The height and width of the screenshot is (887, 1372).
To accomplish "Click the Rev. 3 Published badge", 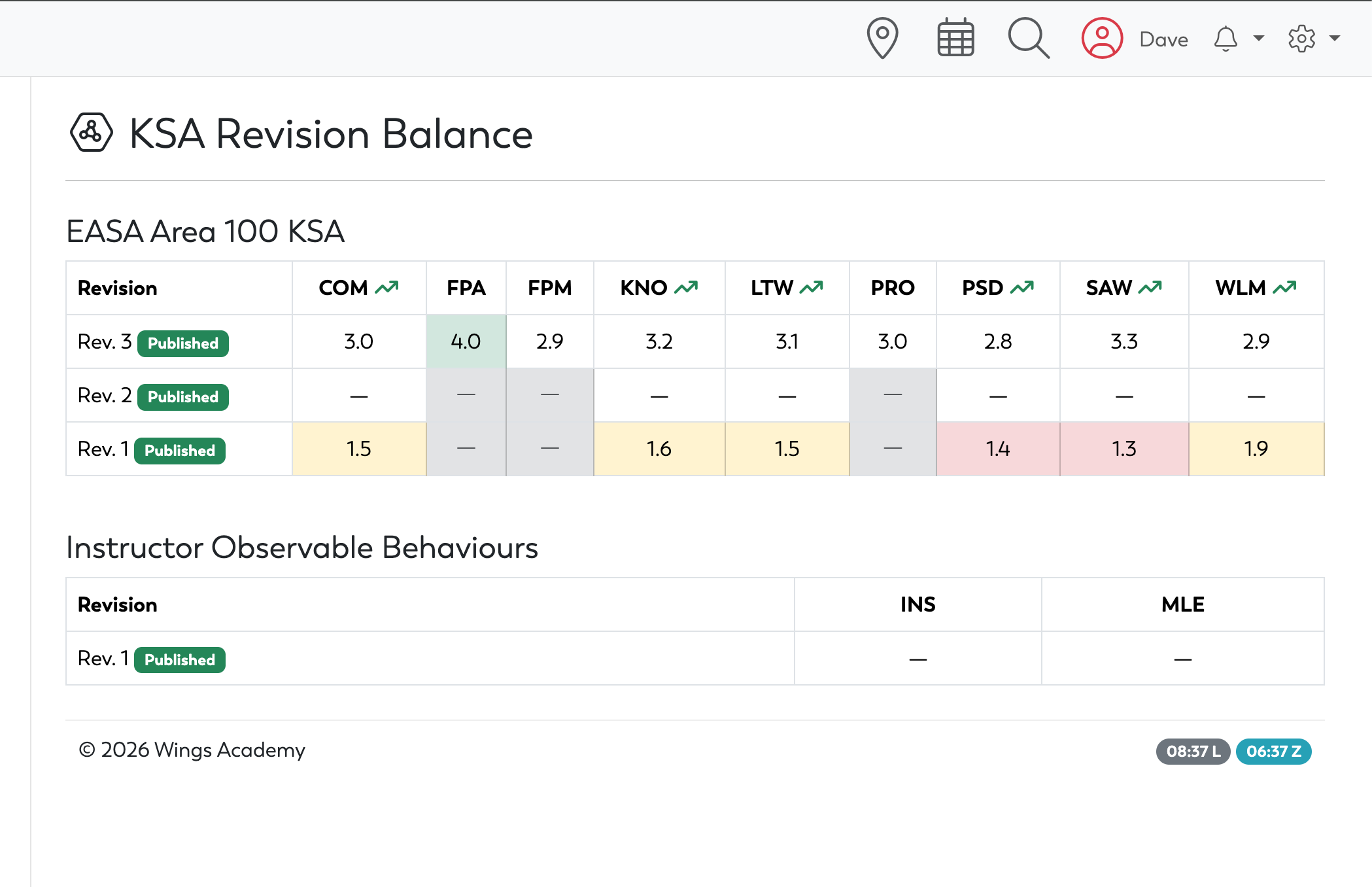I will 183,343.
